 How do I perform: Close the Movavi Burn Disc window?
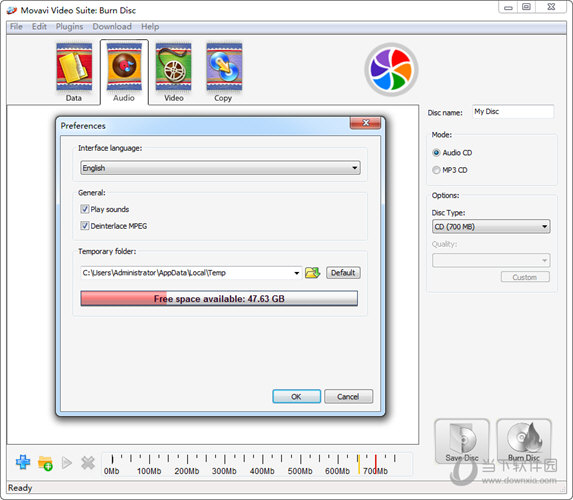pos(551,7)
